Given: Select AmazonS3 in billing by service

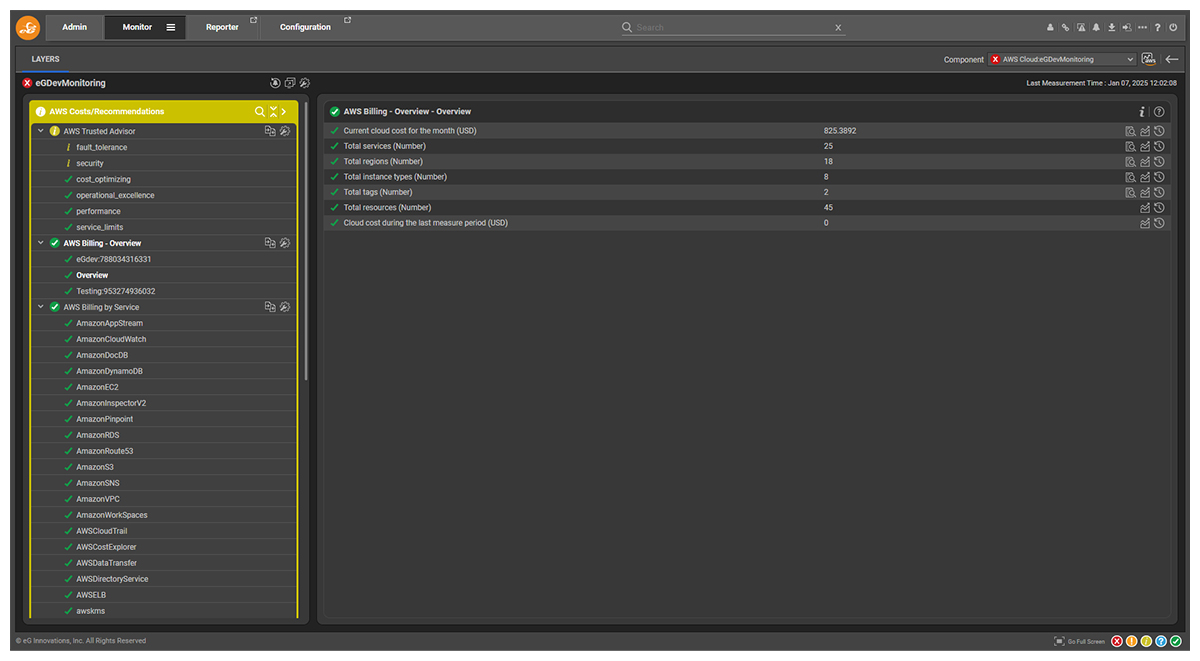Looking at the screenshot, I should tap(94, 467).
